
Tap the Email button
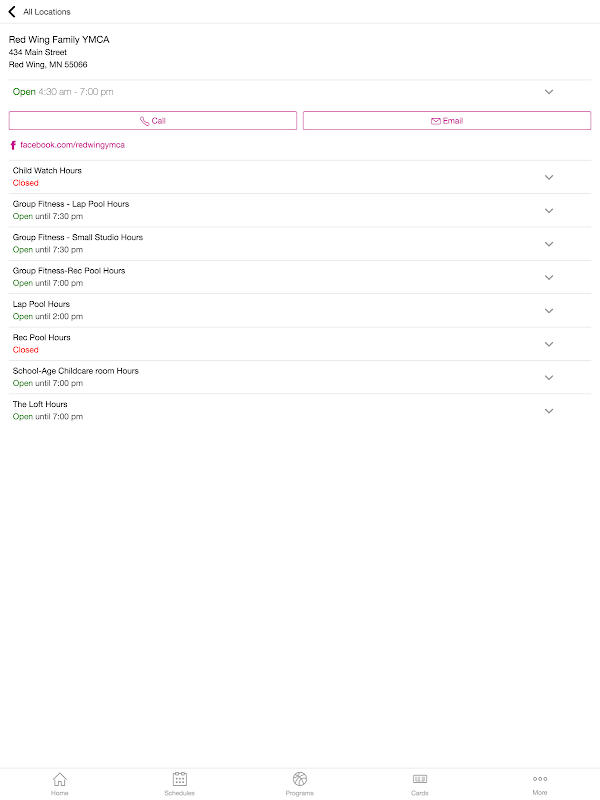447,121
